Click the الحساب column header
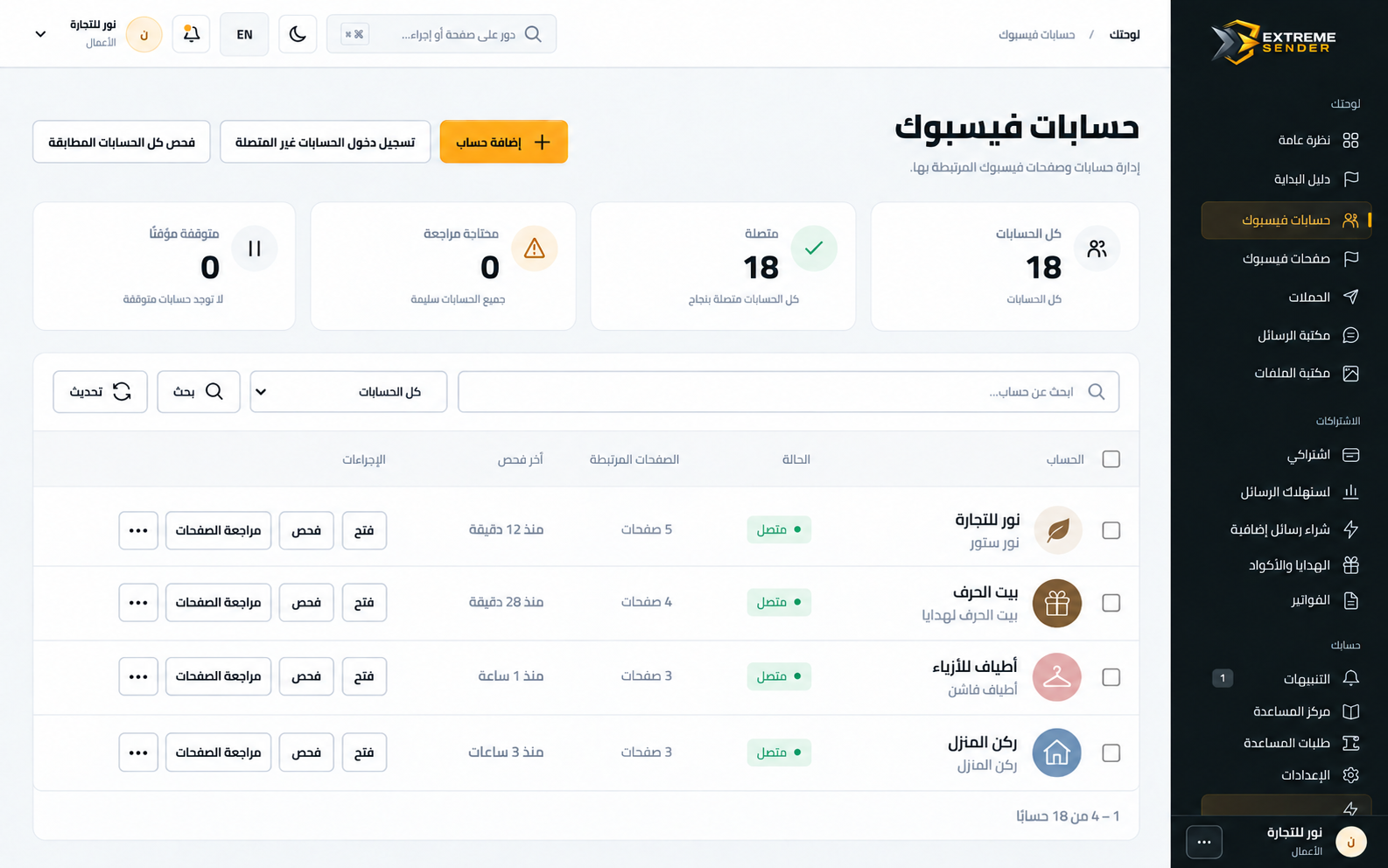Screen dimensions: 1388x868 (1065, 459)
